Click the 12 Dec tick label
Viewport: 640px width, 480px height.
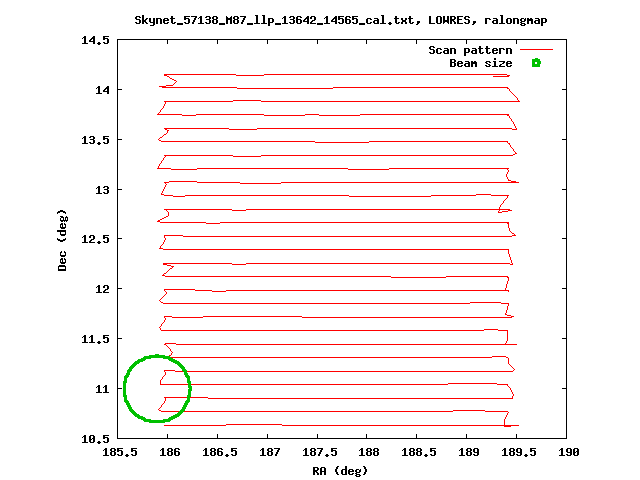pos(102,289)
